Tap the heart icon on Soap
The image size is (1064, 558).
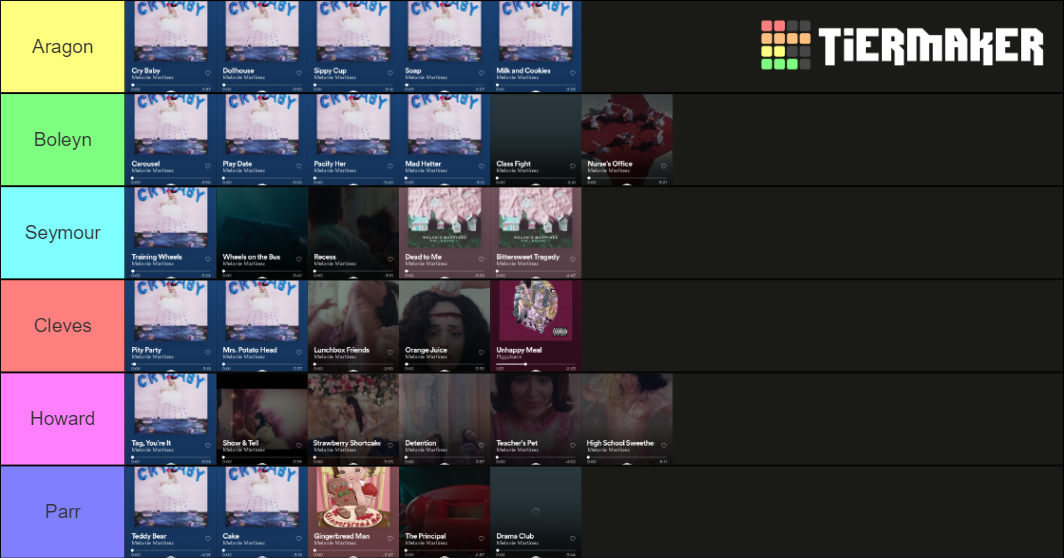[x=481, y=73]
